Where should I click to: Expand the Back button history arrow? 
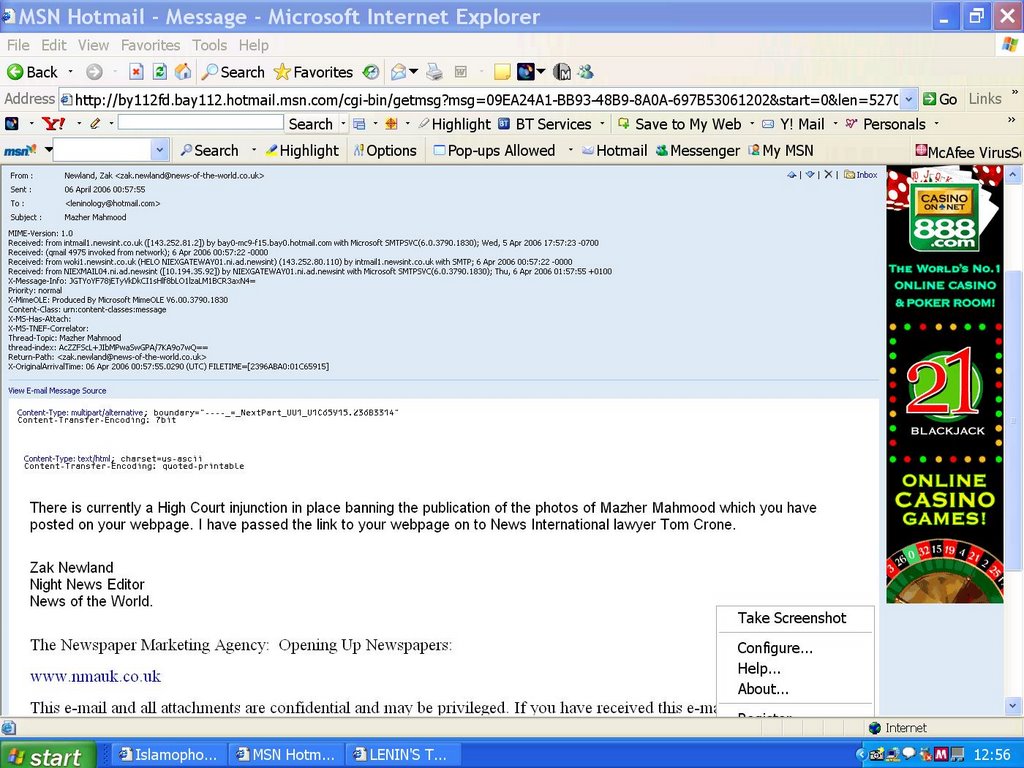[x=70, y=72]
